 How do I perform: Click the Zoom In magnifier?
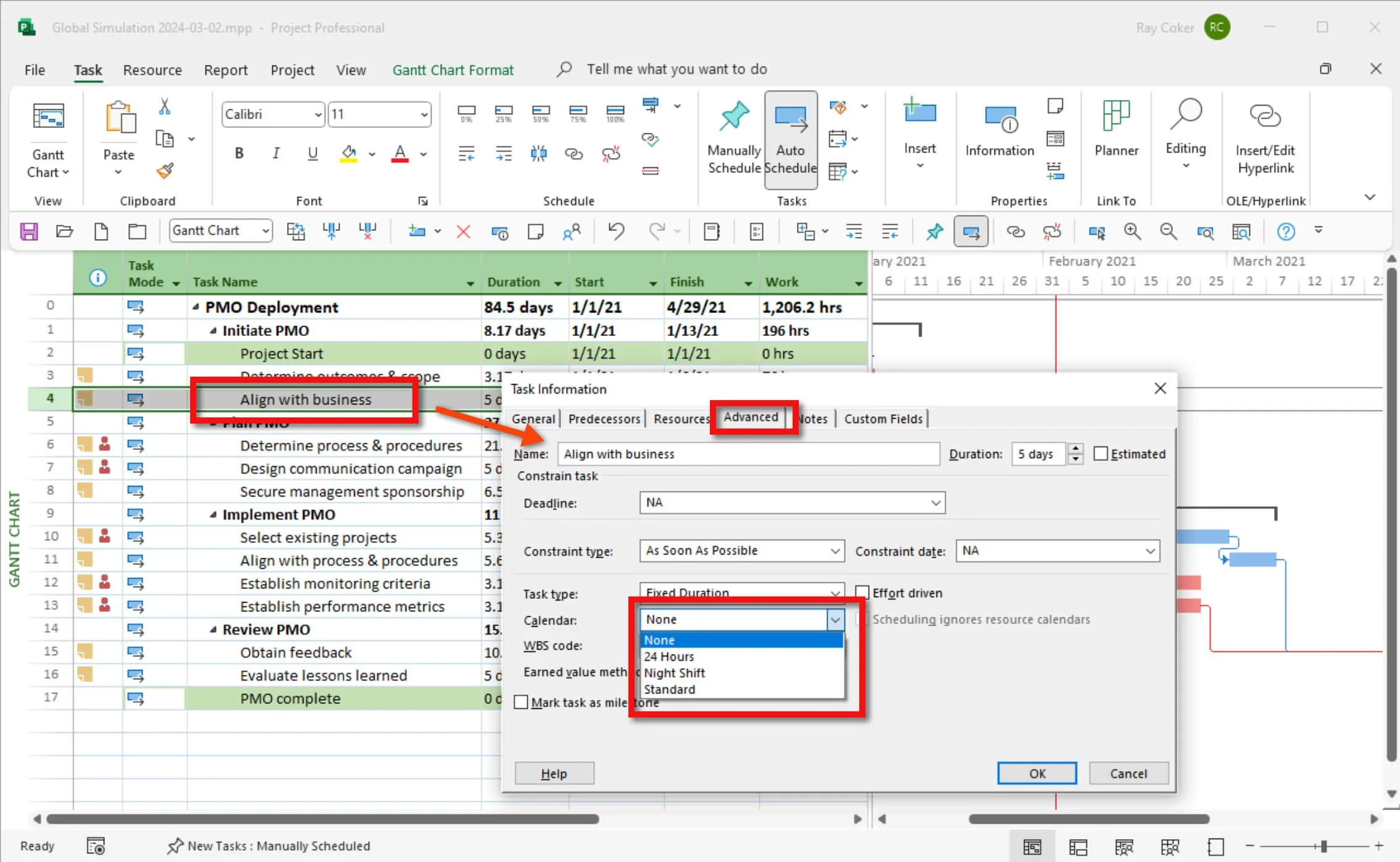(x=1132, y=232)
